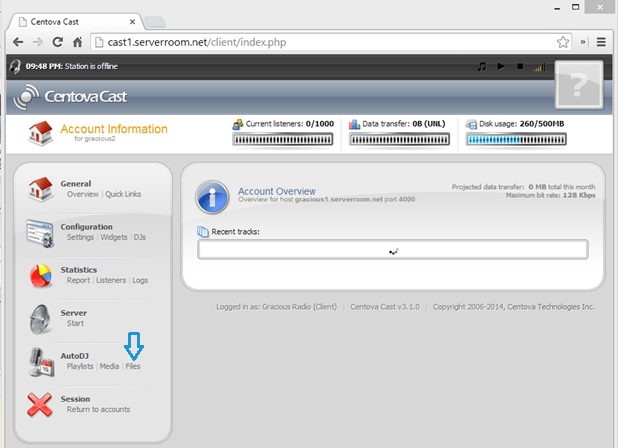619x448 pixels.
Task: Open the Chrome hamburger menu
Action: (x=601, y=42)
